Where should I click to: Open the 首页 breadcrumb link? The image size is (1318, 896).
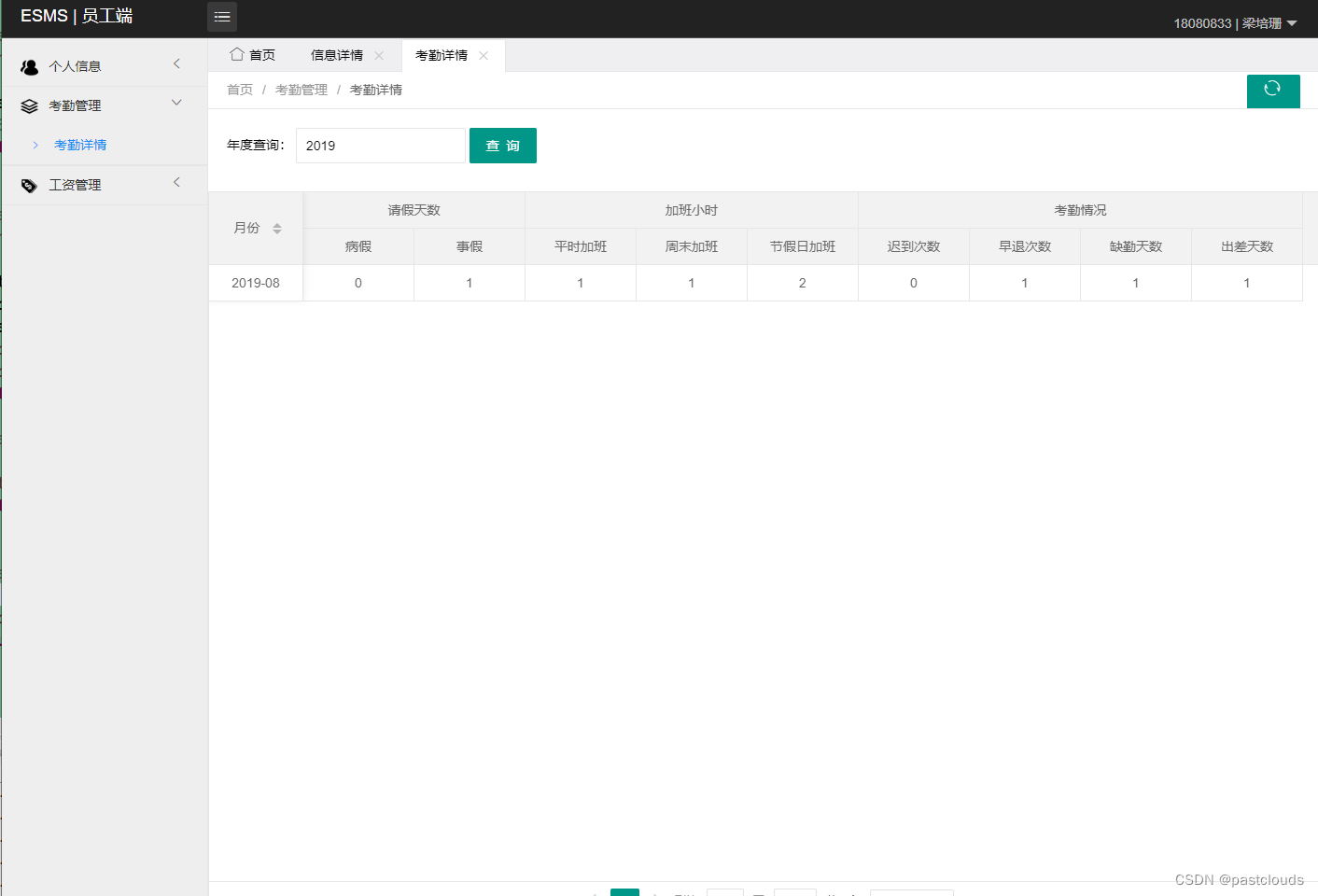(x=239, y=89)
